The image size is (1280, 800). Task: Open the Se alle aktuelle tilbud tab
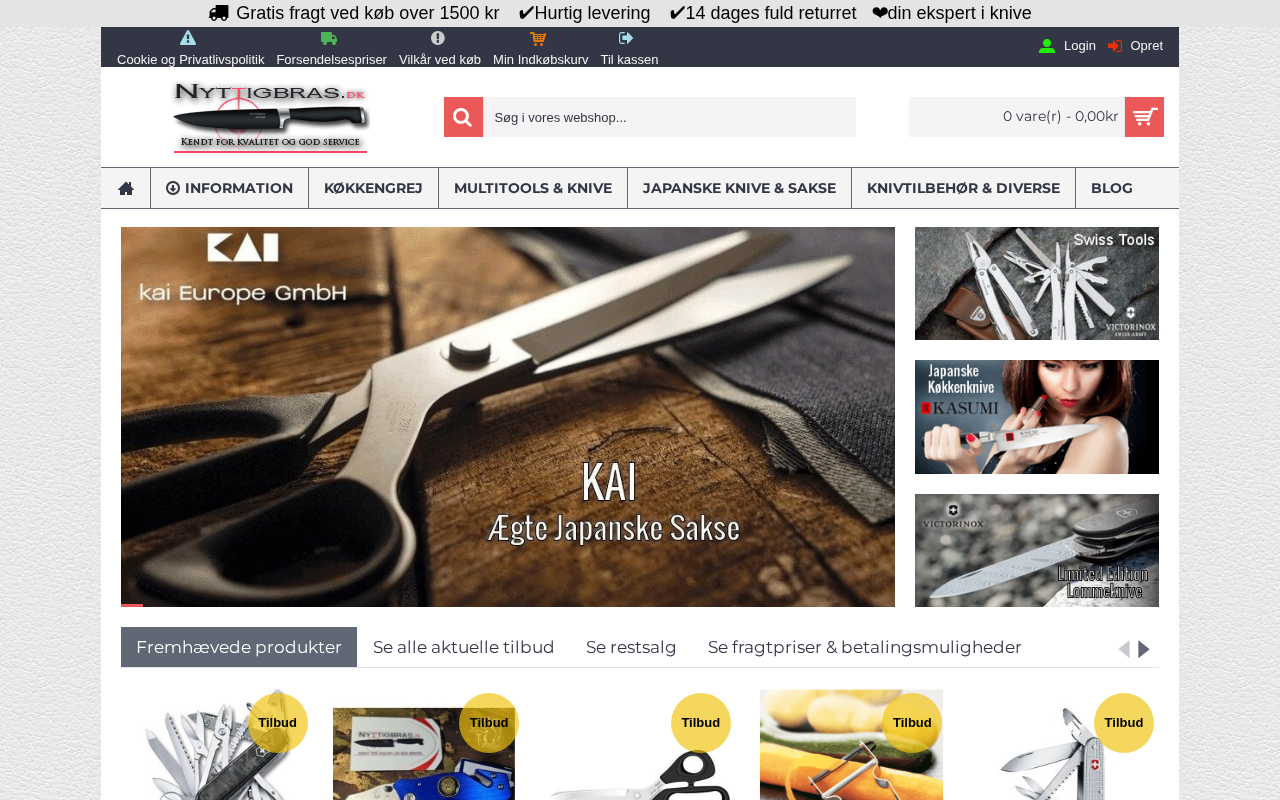pos(464,647)
